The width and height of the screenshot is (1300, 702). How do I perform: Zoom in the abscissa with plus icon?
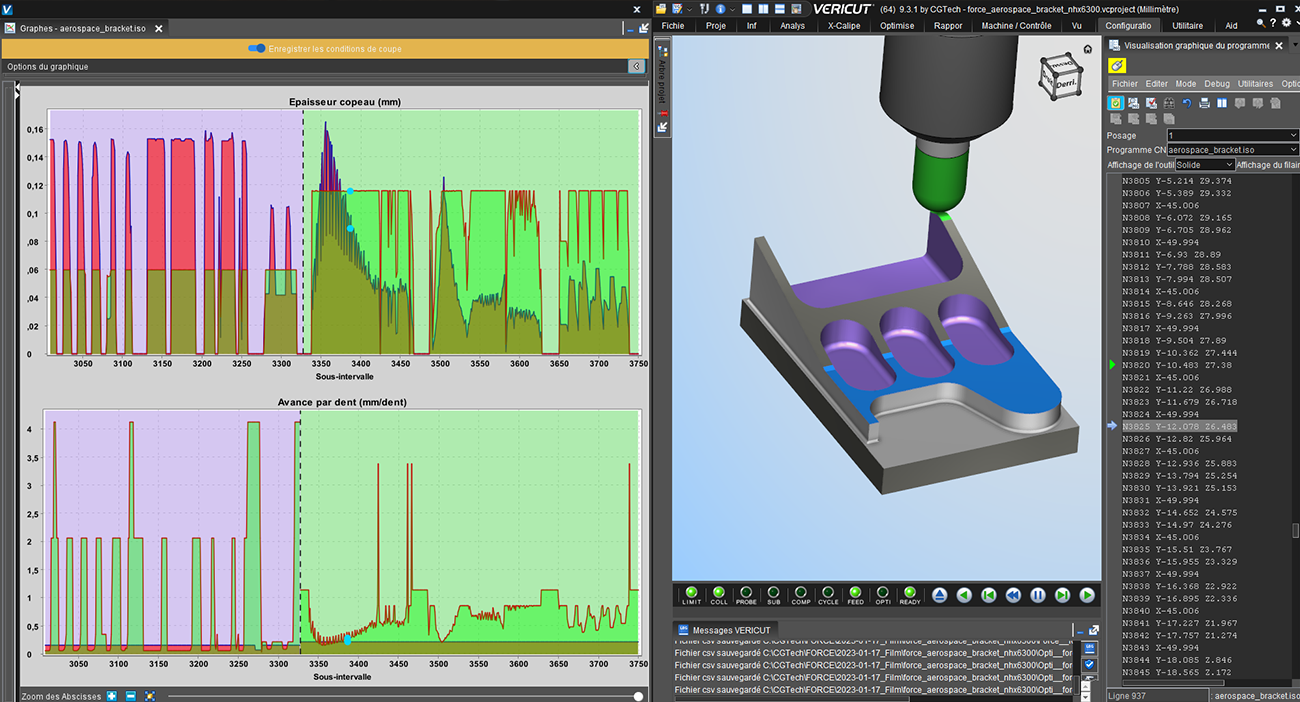coord(112,696)
